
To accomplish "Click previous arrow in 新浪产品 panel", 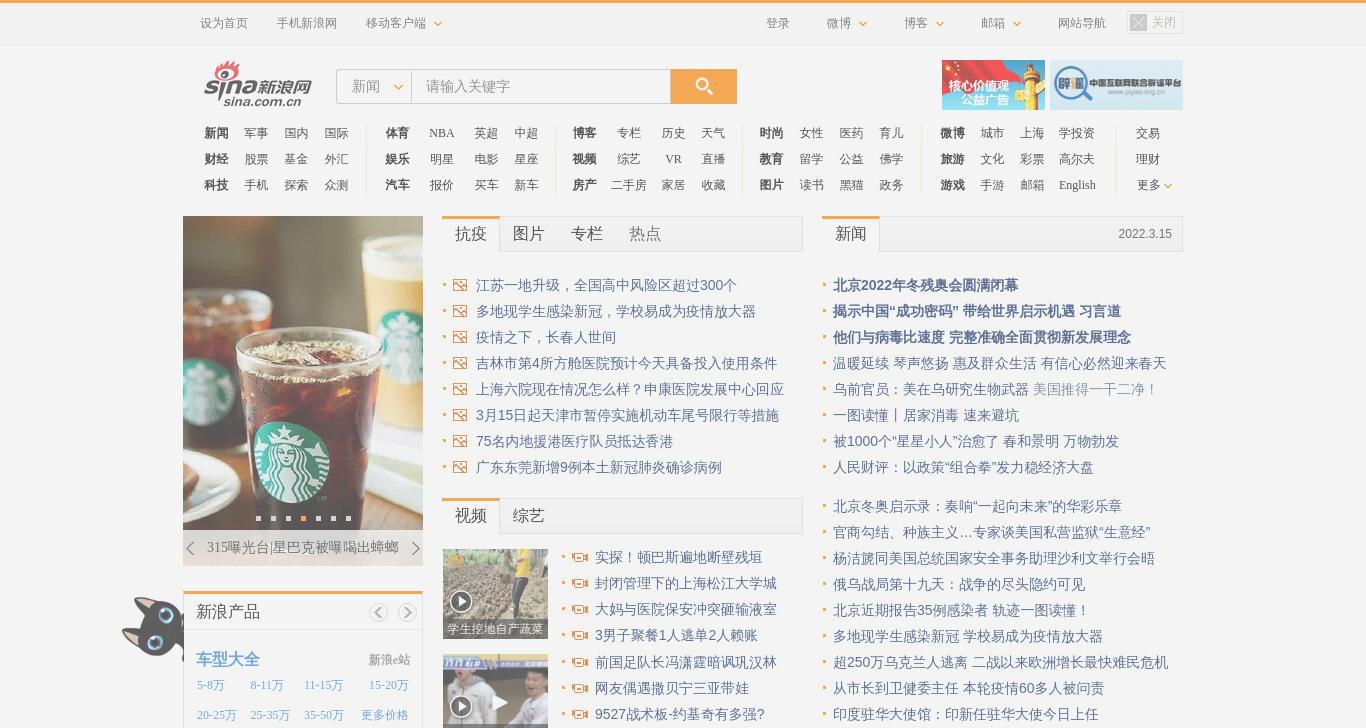I will click(378, 612).
